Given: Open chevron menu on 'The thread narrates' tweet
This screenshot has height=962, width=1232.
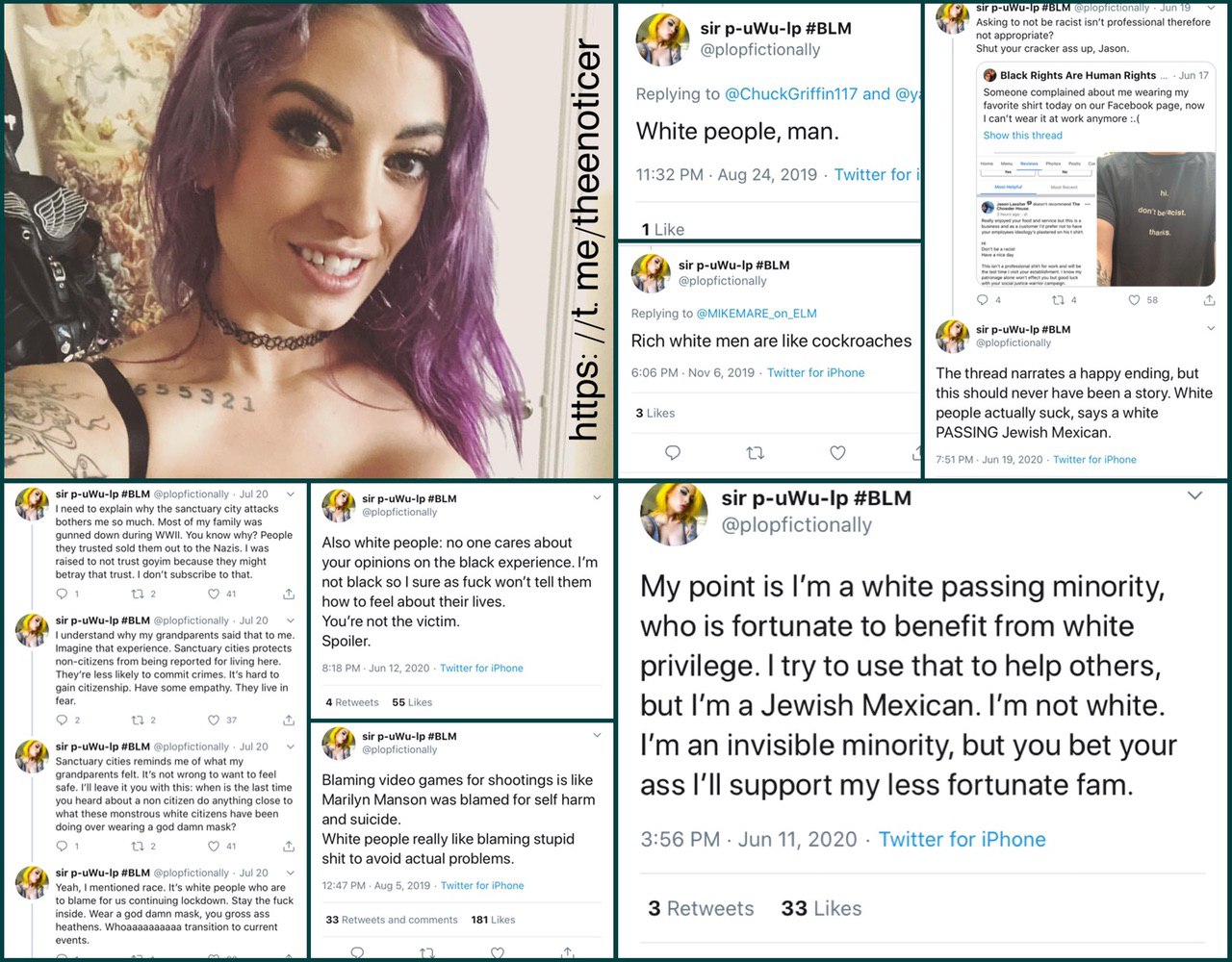Looking at the screenshot, I should 1210,329.
